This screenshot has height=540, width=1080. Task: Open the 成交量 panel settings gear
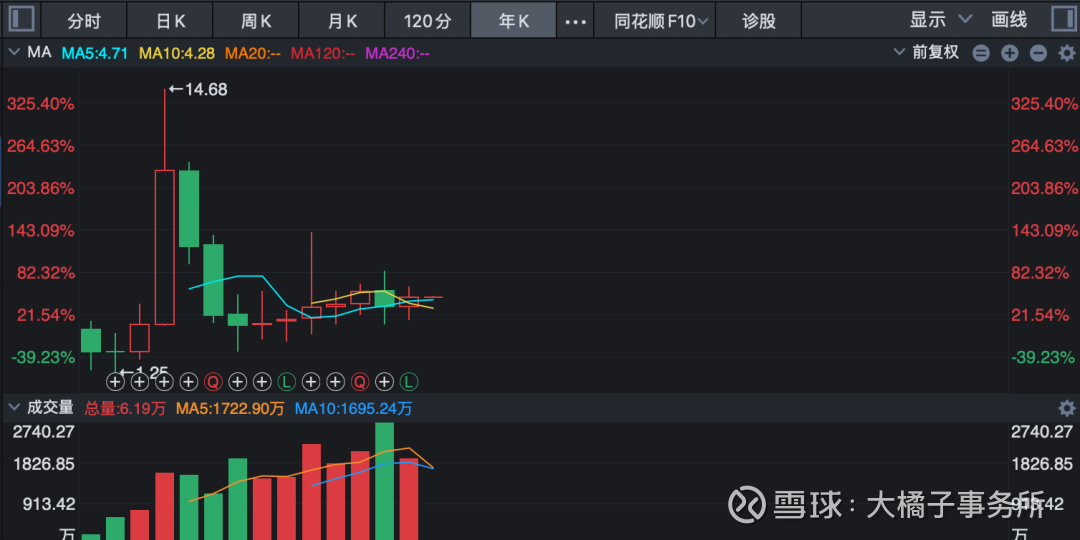tap(1066, 408)
